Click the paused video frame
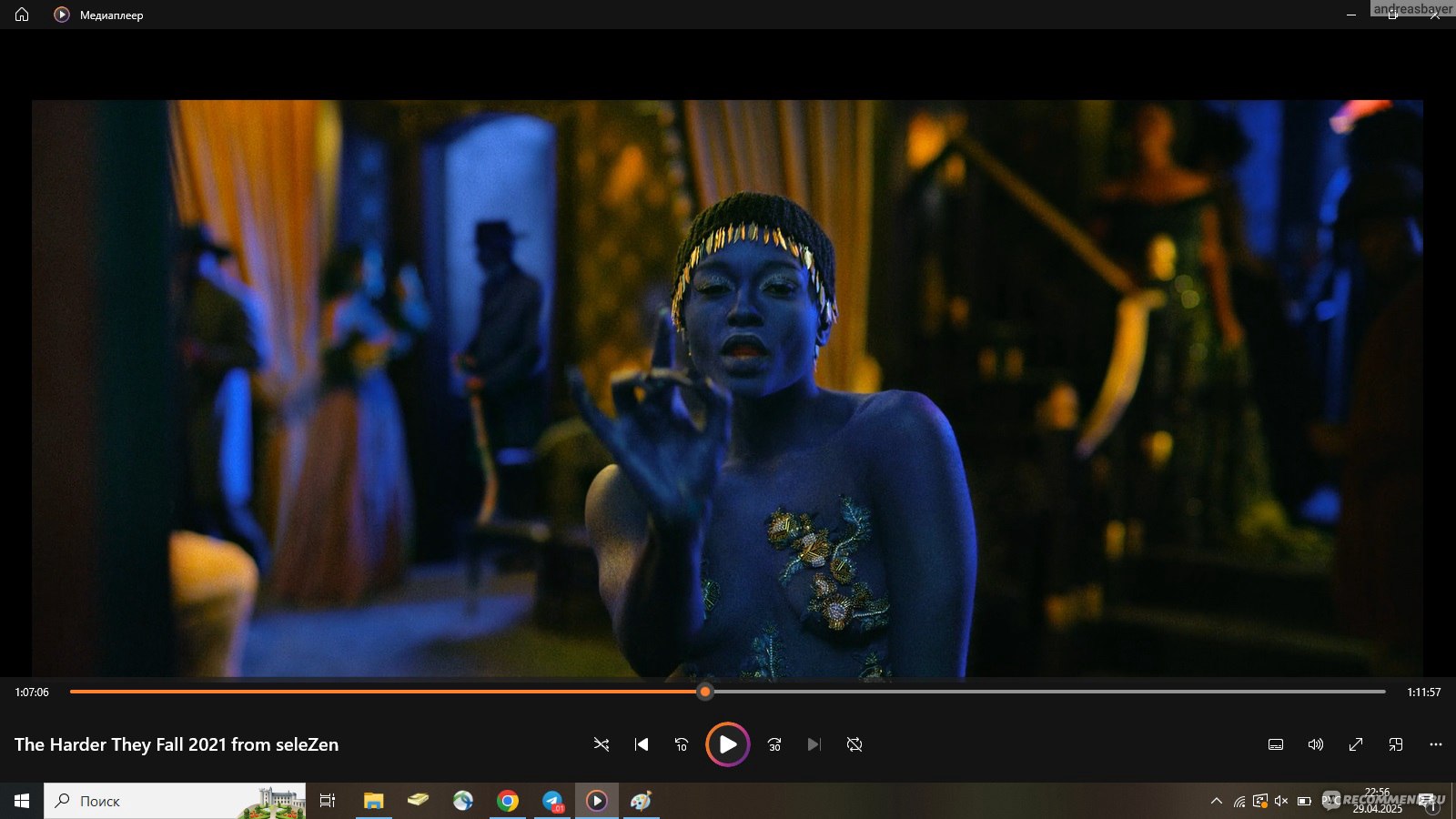 click(727, 389)
